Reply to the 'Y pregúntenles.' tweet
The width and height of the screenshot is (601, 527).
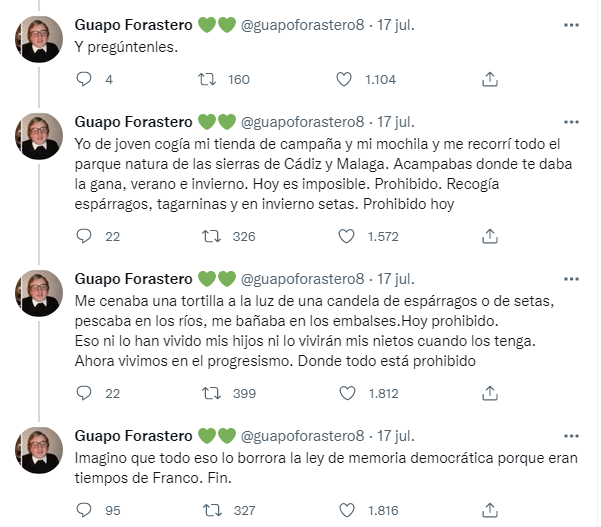pos(86,79)
